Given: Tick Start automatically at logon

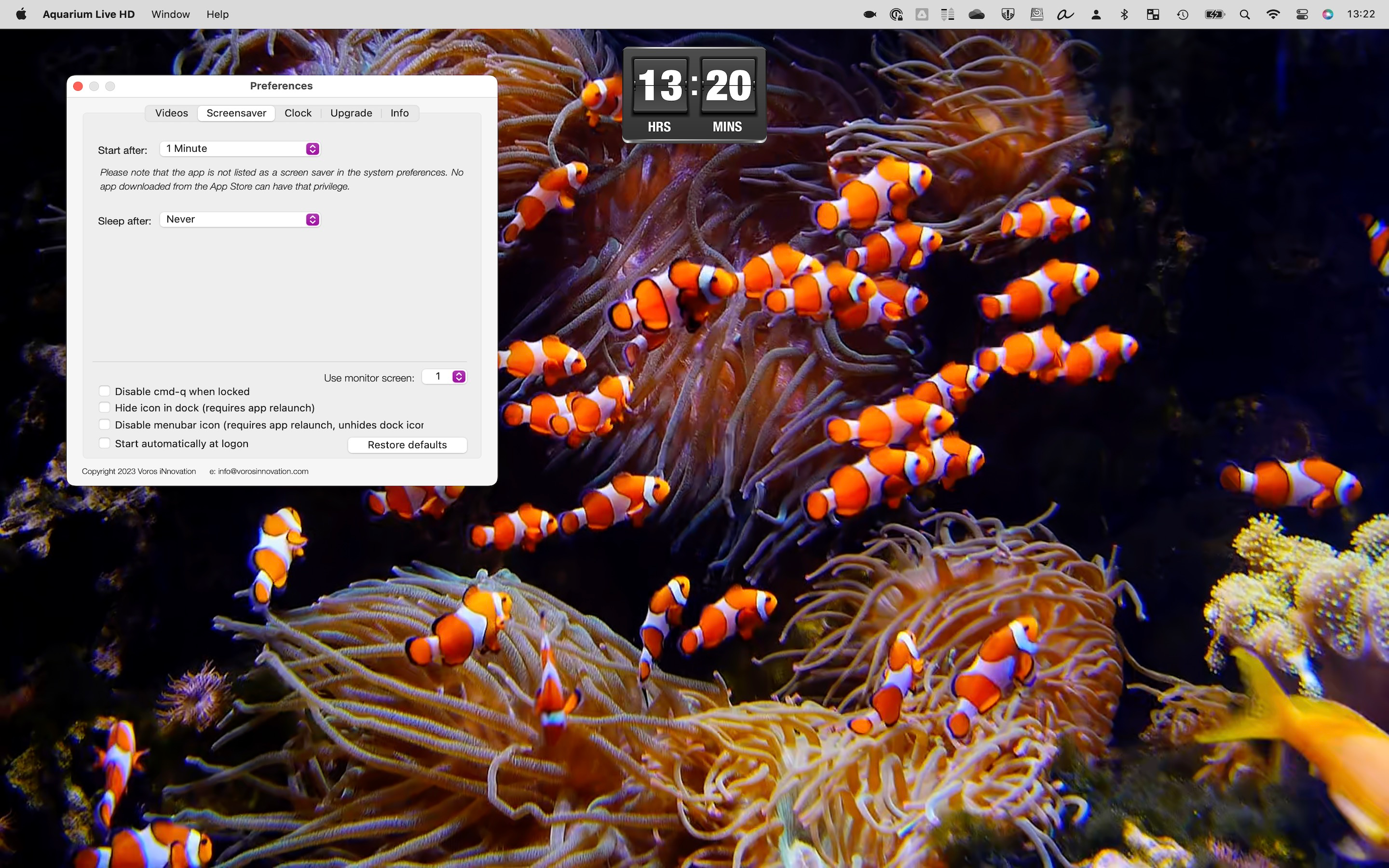Looking at the screenshot, I should 105,443.
